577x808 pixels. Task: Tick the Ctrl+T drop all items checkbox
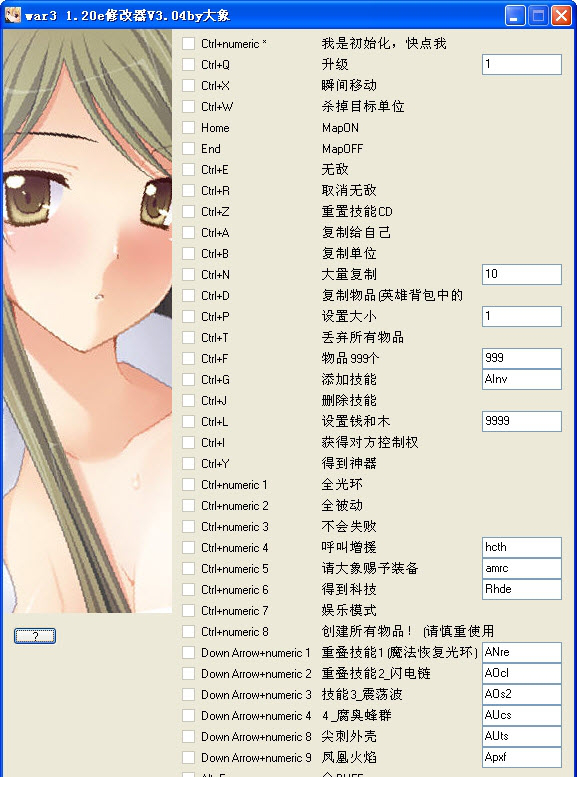point(189,338)
